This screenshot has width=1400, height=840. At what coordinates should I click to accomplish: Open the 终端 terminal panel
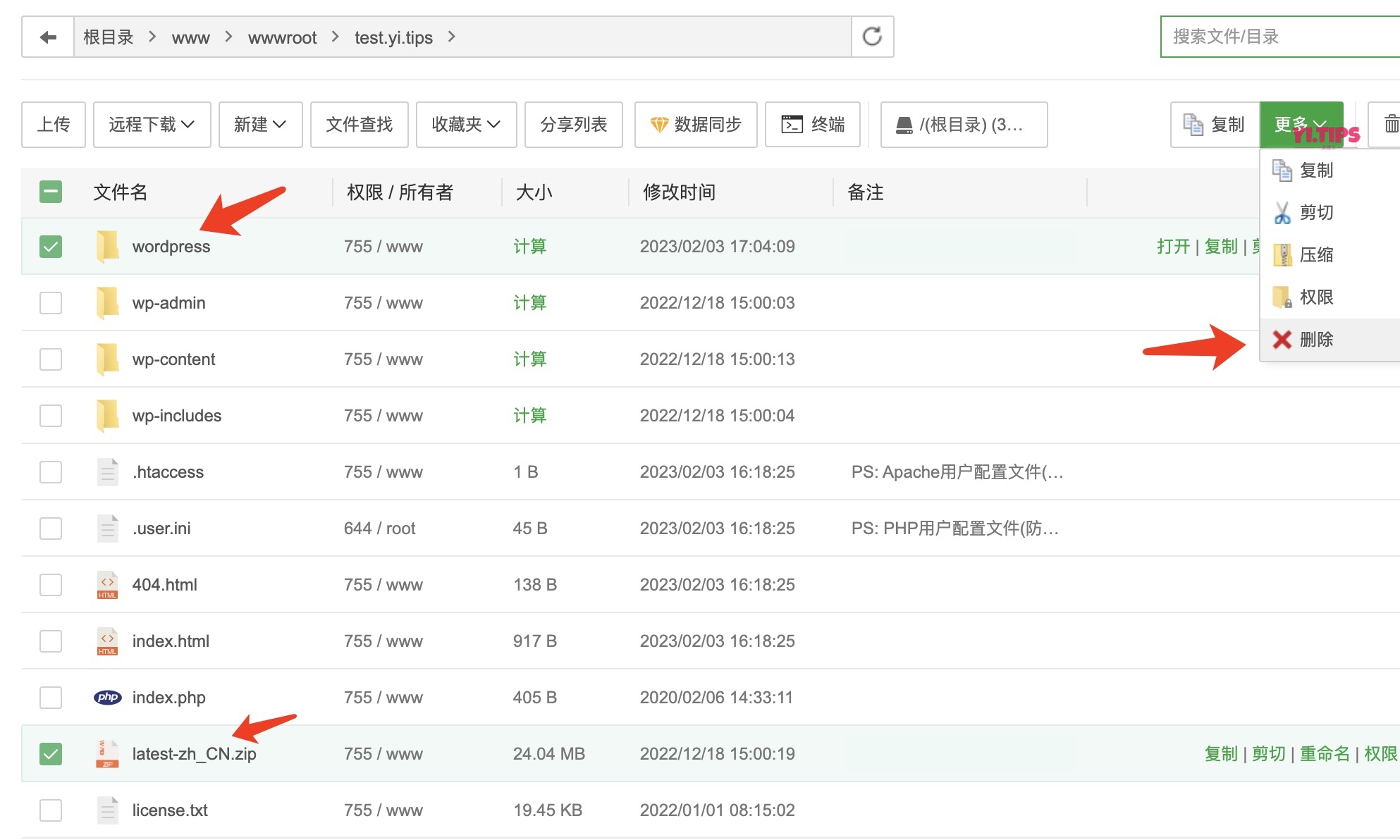(x=812, y=125)
